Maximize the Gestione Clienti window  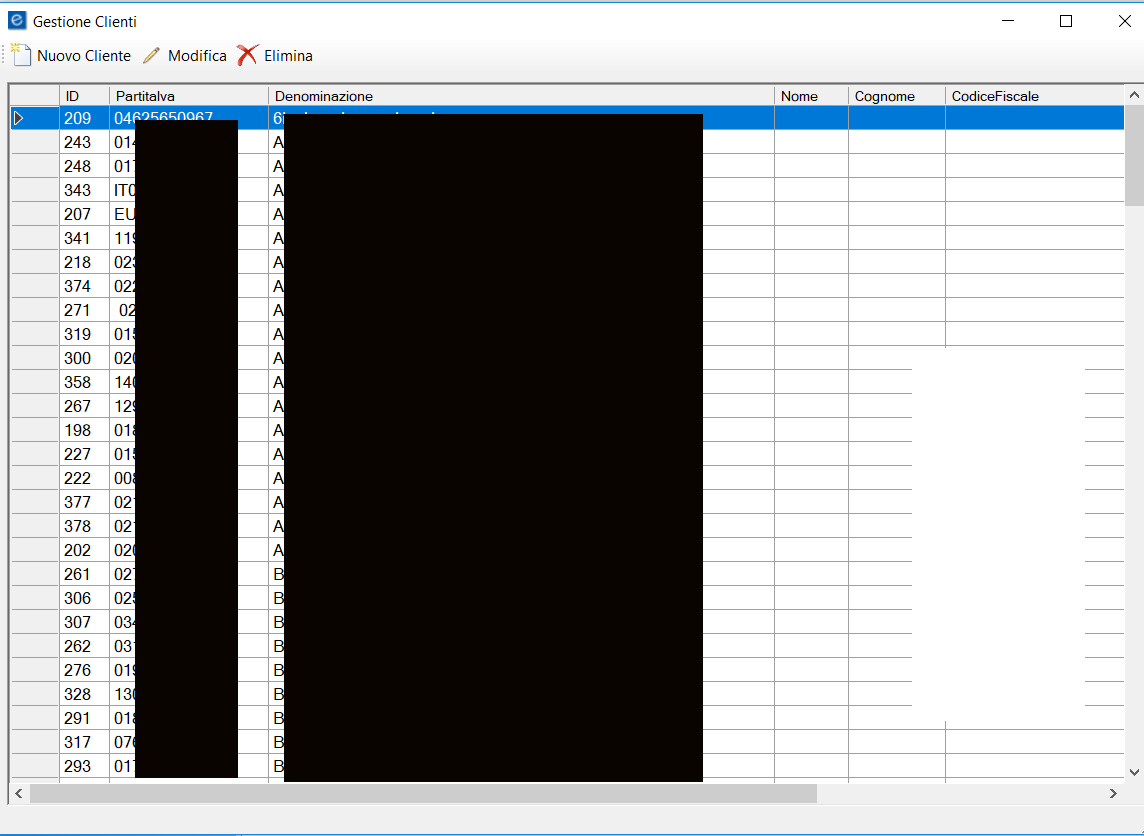(x=1066, y=21)
